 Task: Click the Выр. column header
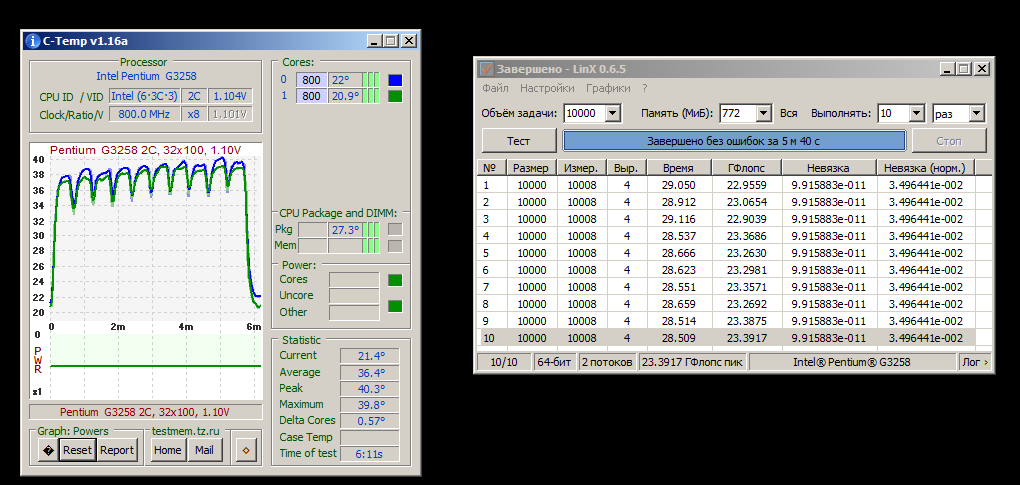pos(627,168)
